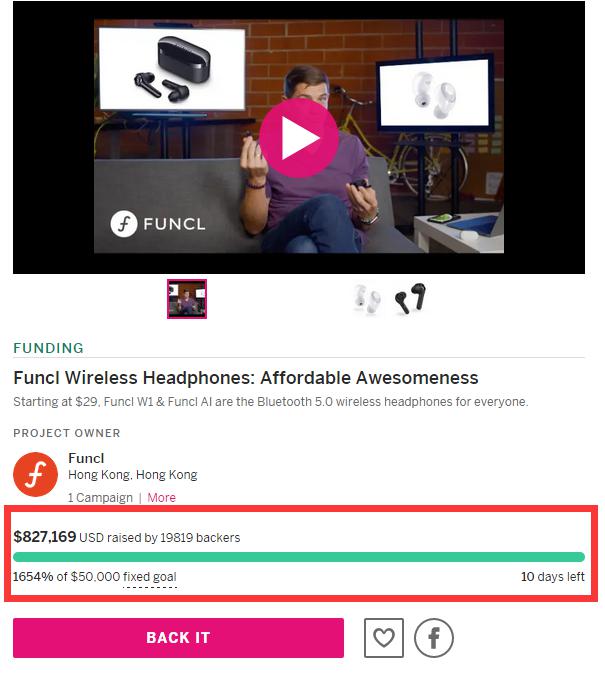Select the video thumbnail in gallery
The image size is (605, 683).
pos(187,299)
